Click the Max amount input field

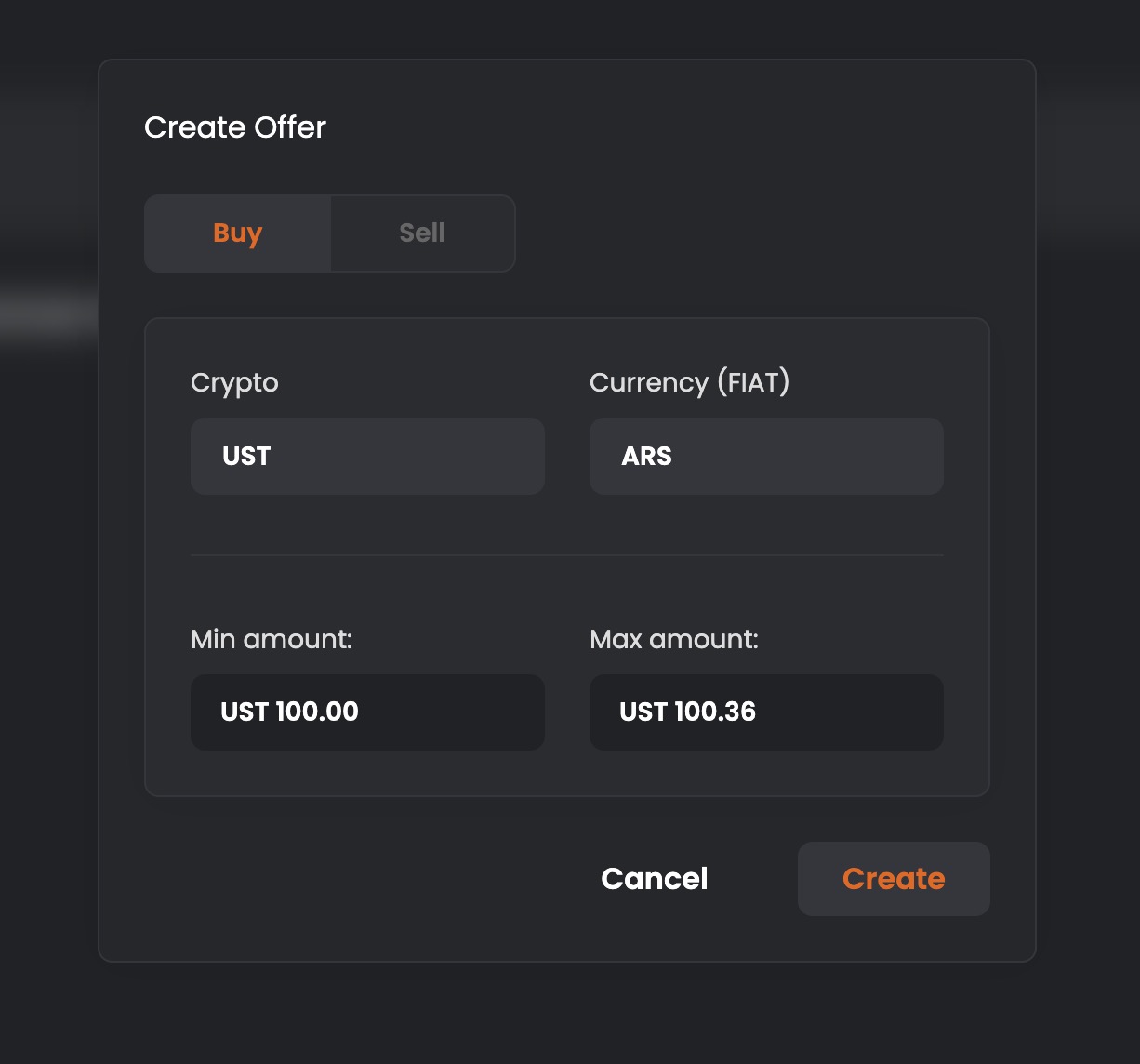pyautogui.click(x=766, y=712)
